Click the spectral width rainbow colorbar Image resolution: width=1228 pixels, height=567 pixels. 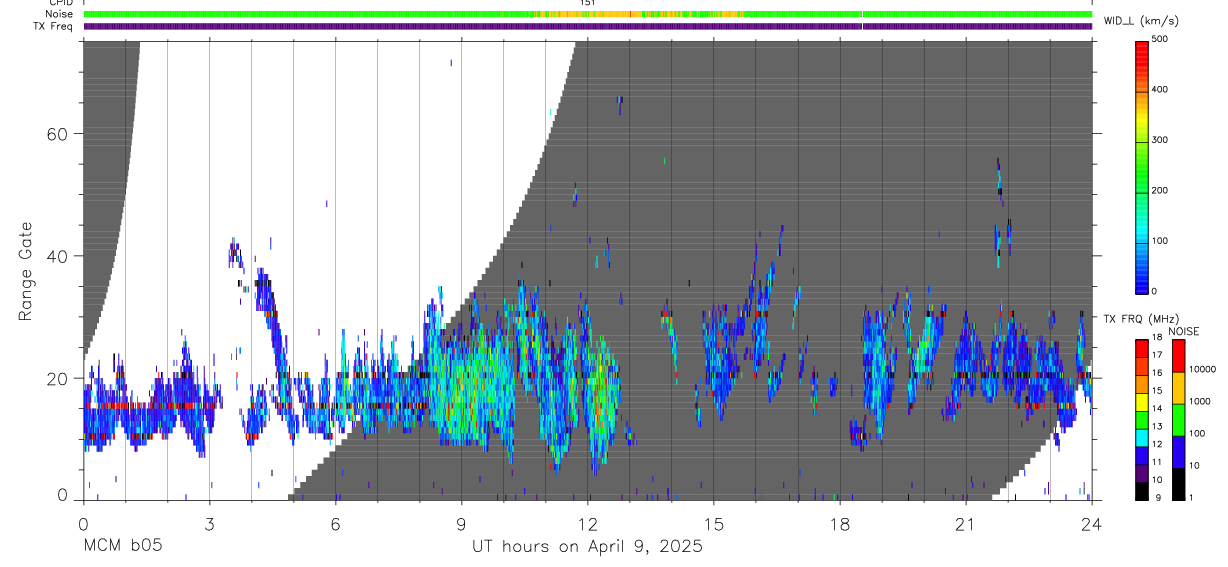click(1142, 166)
